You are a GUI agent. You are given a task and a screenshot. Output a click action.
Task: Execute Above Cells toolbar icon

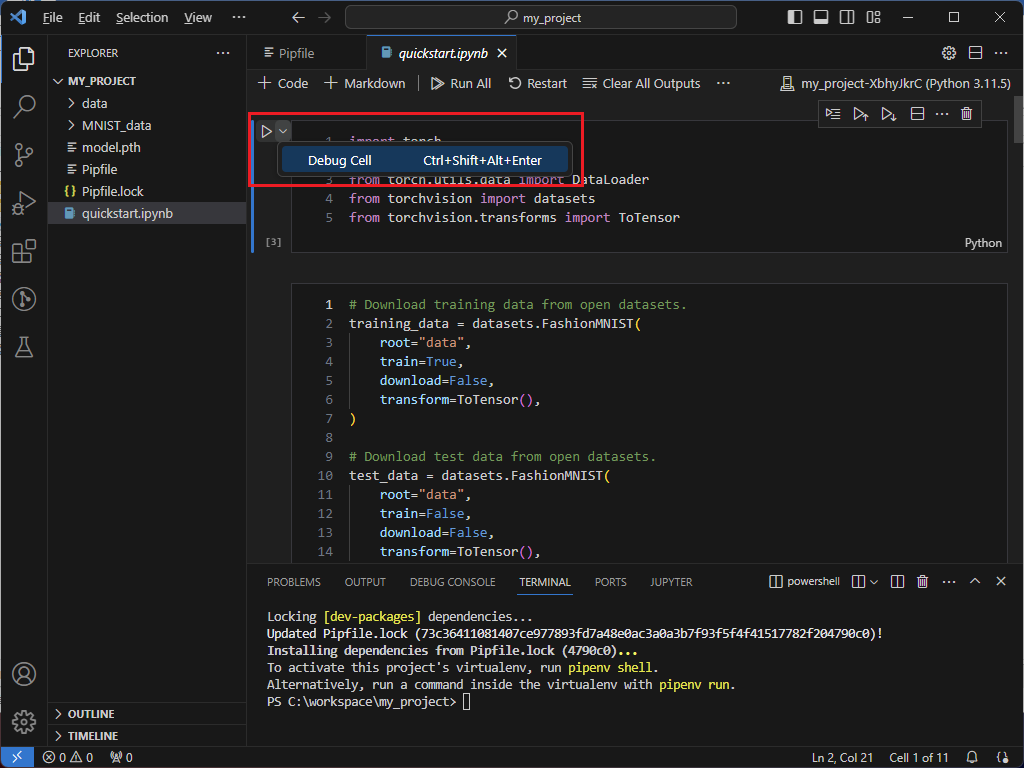click(861, 114)
